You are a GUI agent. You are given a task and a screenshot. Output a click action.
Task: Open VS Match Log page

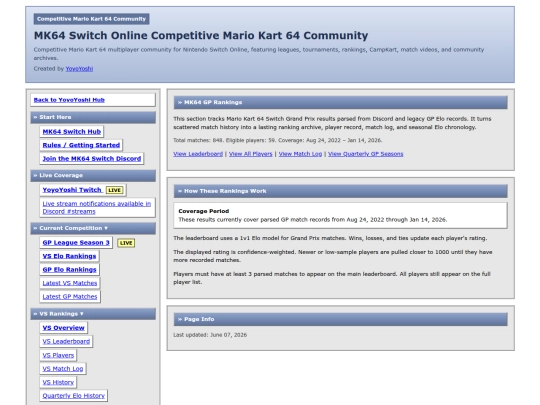(x=63, y=368)
